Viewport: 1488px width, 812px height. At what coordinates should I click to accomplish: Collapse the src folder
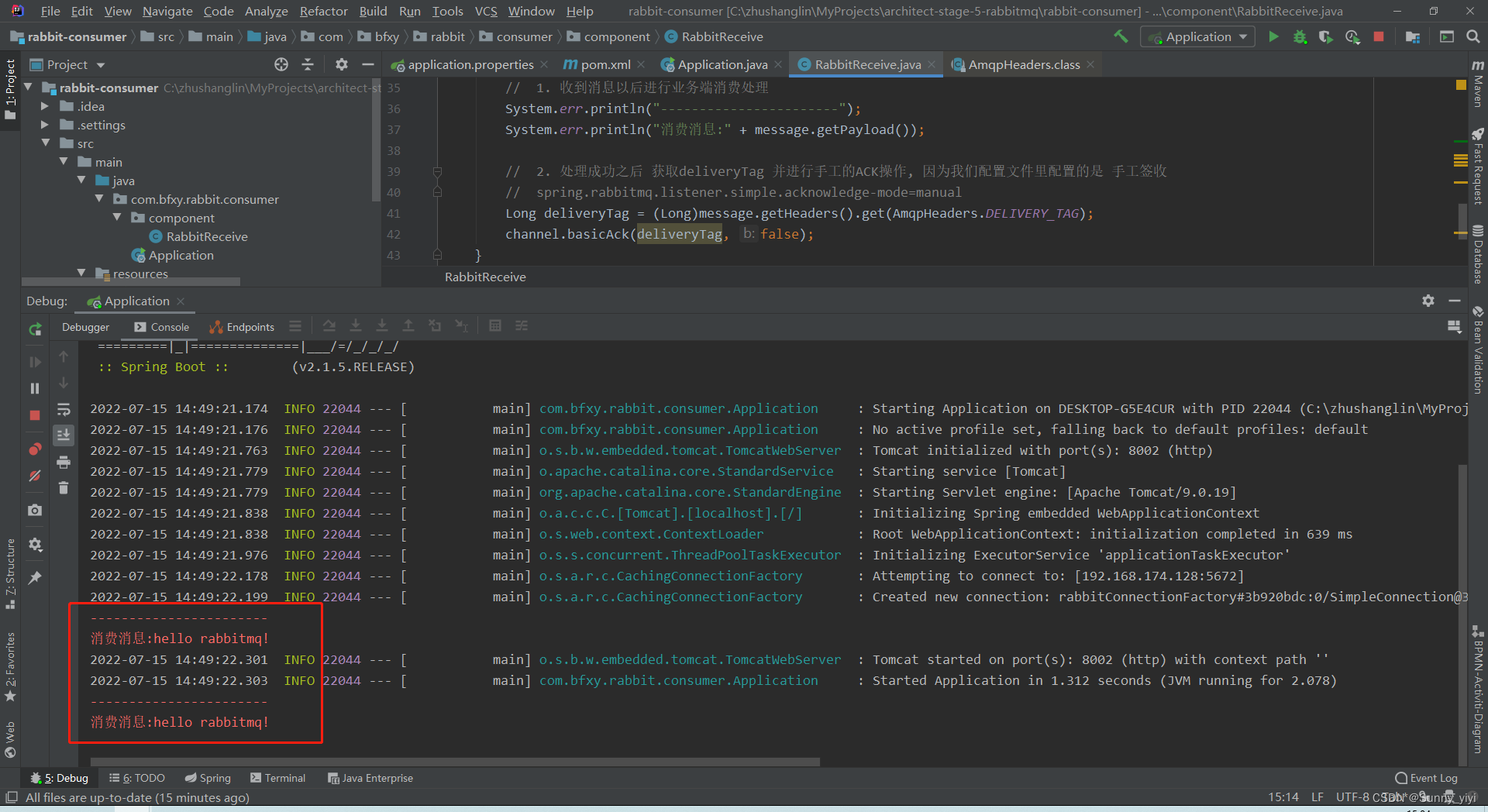(x=46, y=143)
